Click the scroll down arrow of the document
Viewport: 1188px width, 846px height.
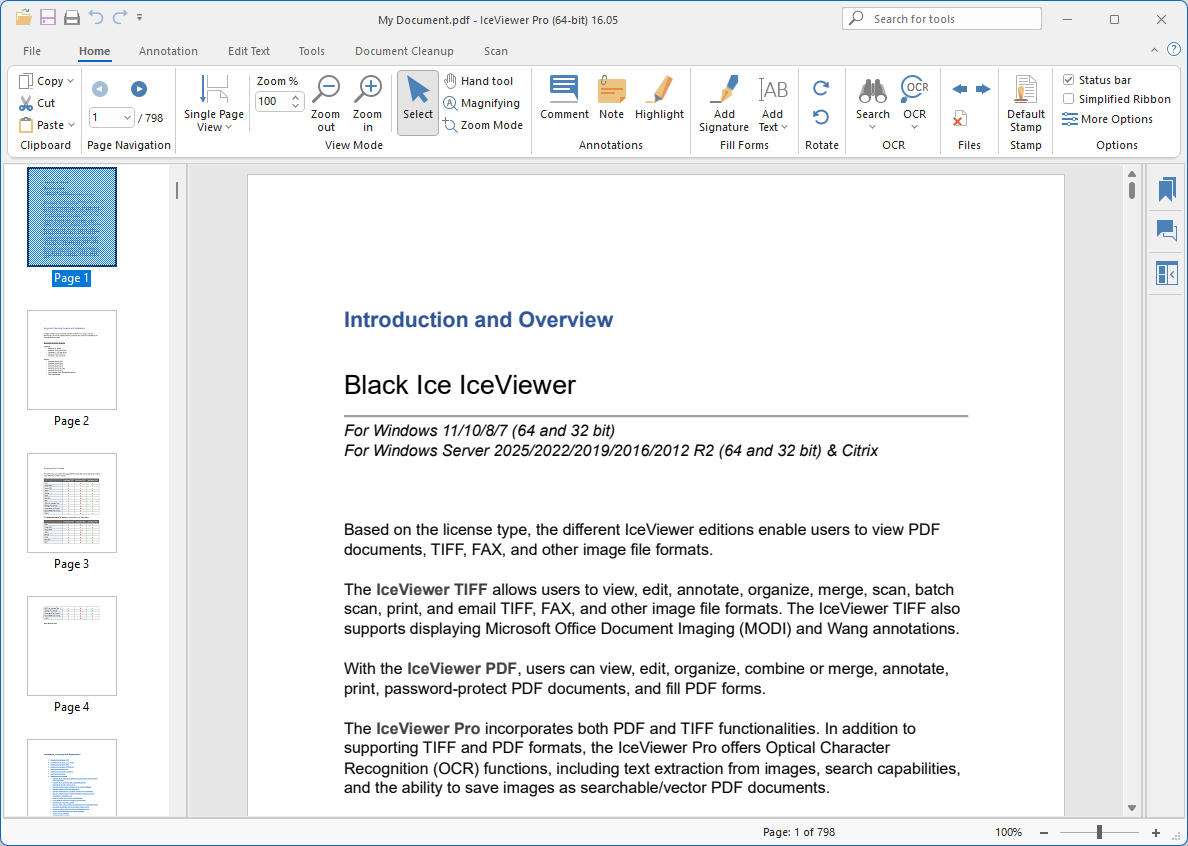[1132, 808]
